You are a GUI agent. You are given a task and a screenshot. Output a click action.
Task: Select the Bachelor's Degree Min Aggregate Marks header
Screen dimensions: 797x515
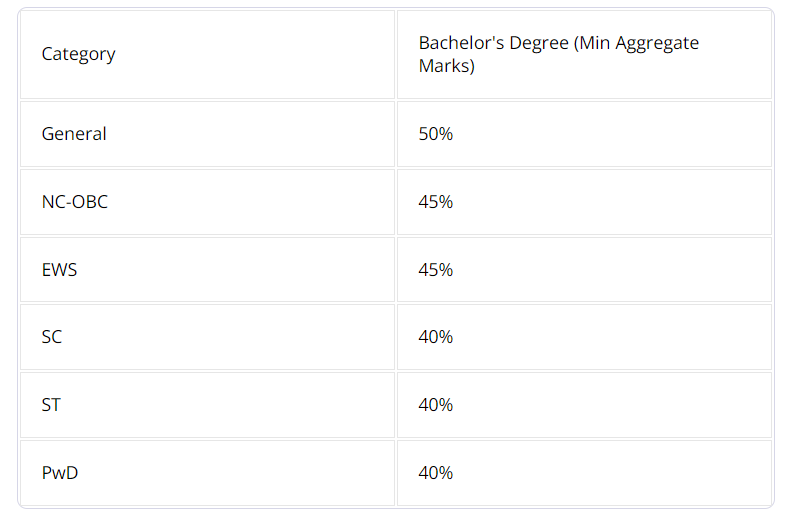(x=584, y=54)
